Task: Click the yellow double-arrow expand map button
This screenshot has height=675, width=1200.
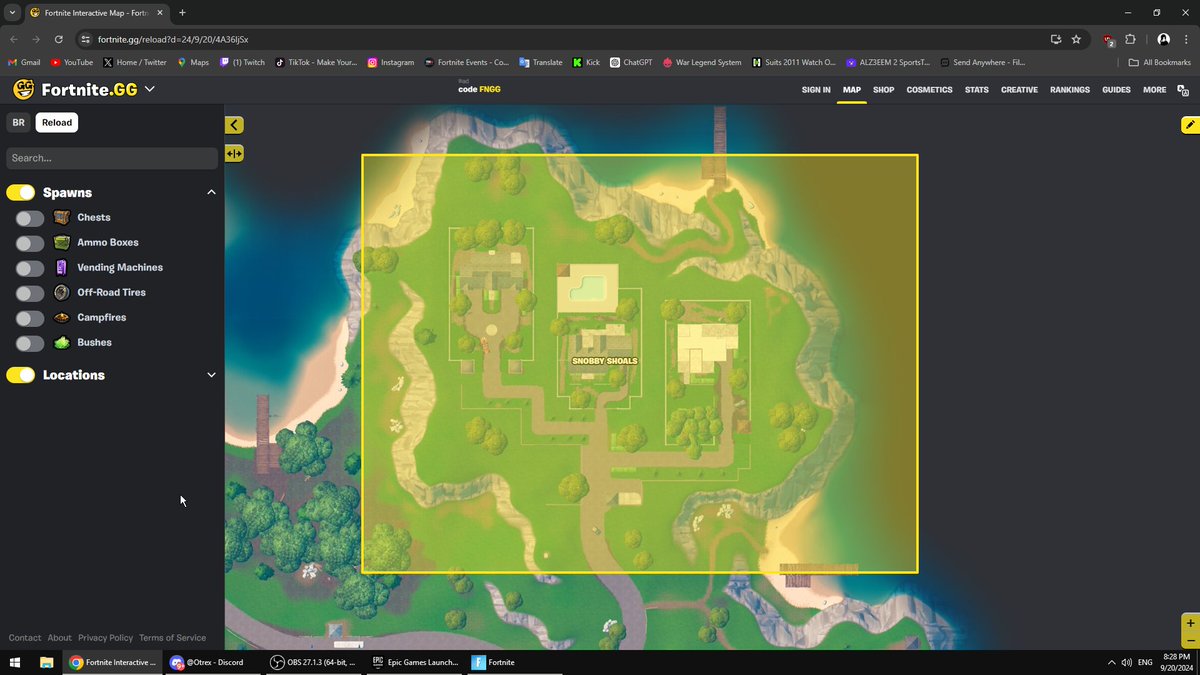Action: 234,153
